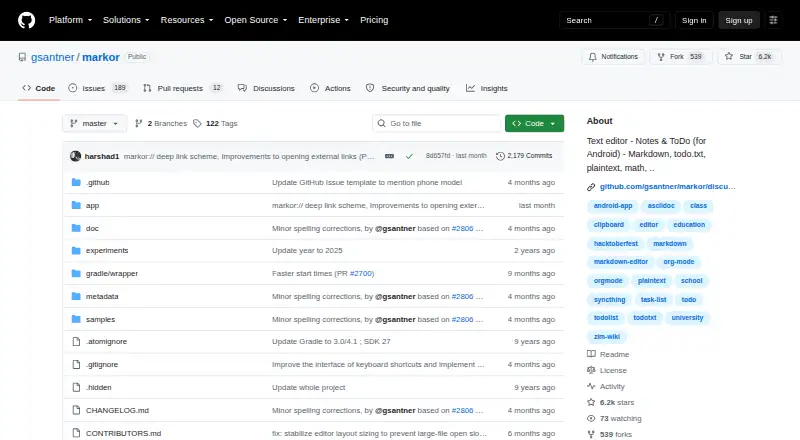
Task: Click the green commit status checkmark
Action: (409, 156)
